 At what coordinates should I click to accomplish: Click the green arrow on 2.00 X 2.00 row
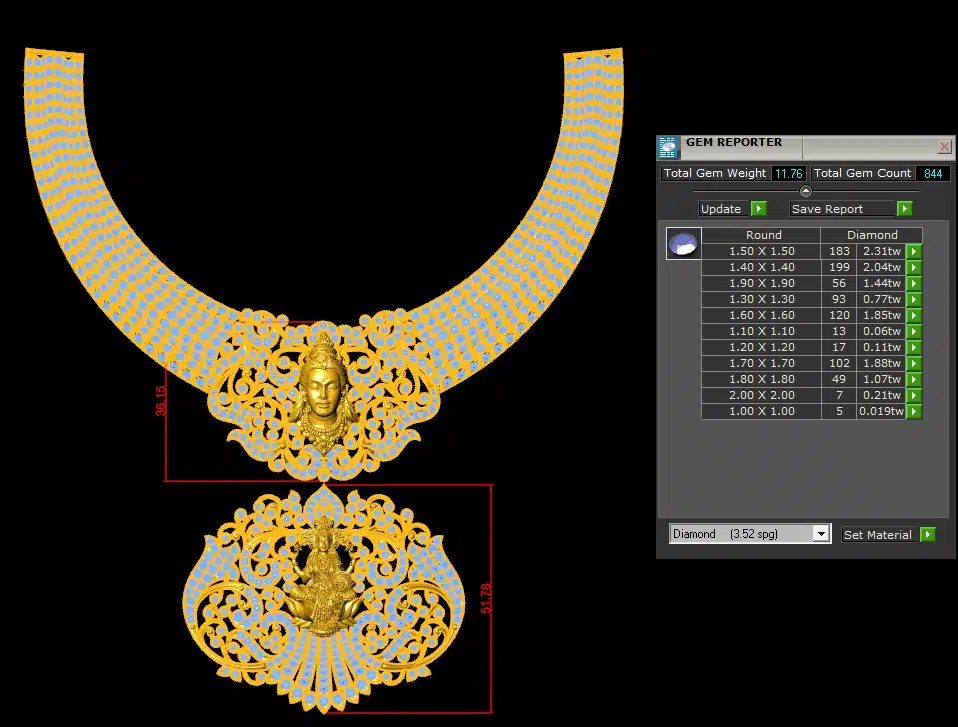(913, 396)
